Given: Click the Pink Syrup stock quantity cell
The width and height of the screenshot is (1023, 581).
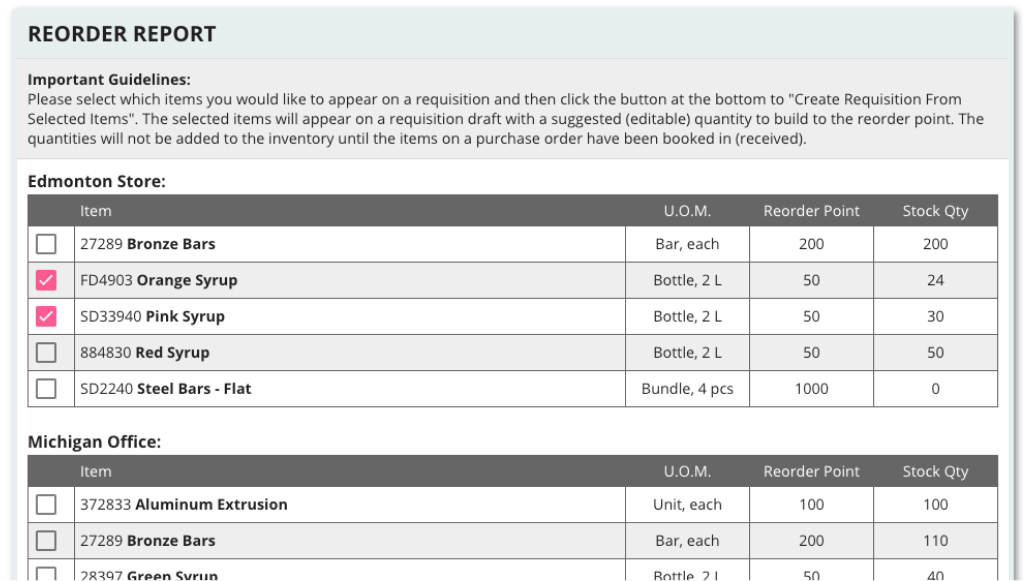Looking at the screenshot, I should (x=936, y=316).
